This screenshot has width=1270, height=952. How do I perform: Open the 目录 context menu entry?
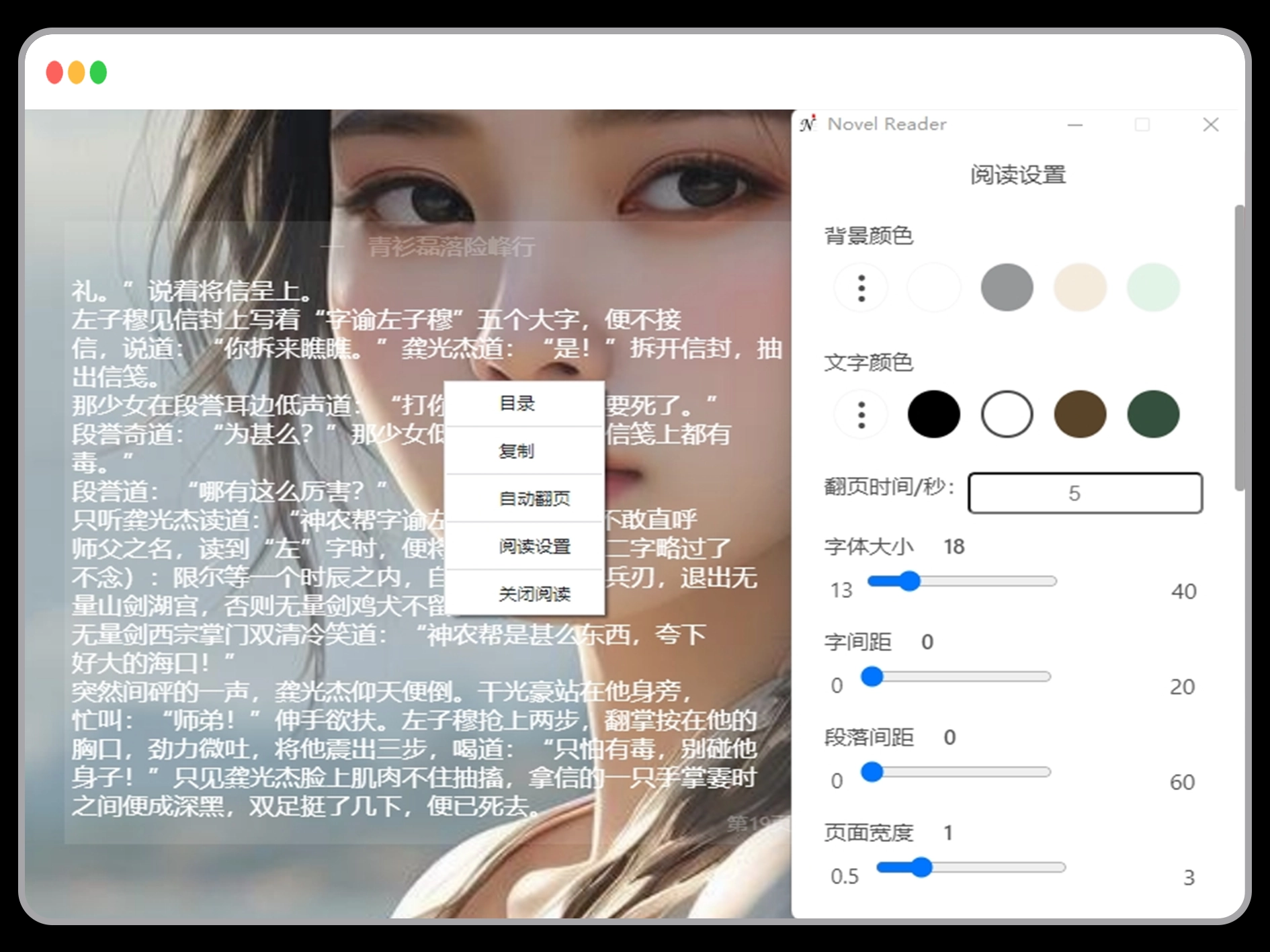[525, 404]
